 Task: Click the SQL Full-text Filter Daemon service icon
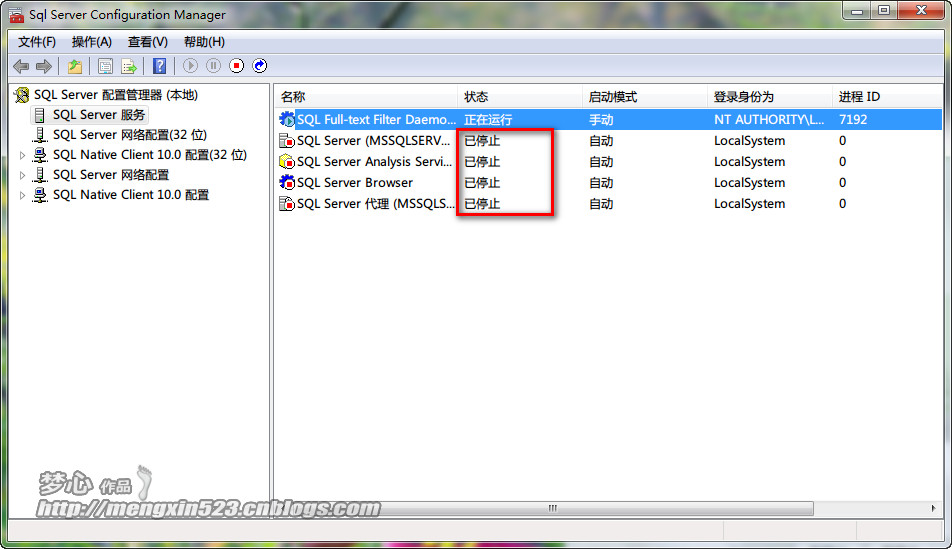coord(287,119)
